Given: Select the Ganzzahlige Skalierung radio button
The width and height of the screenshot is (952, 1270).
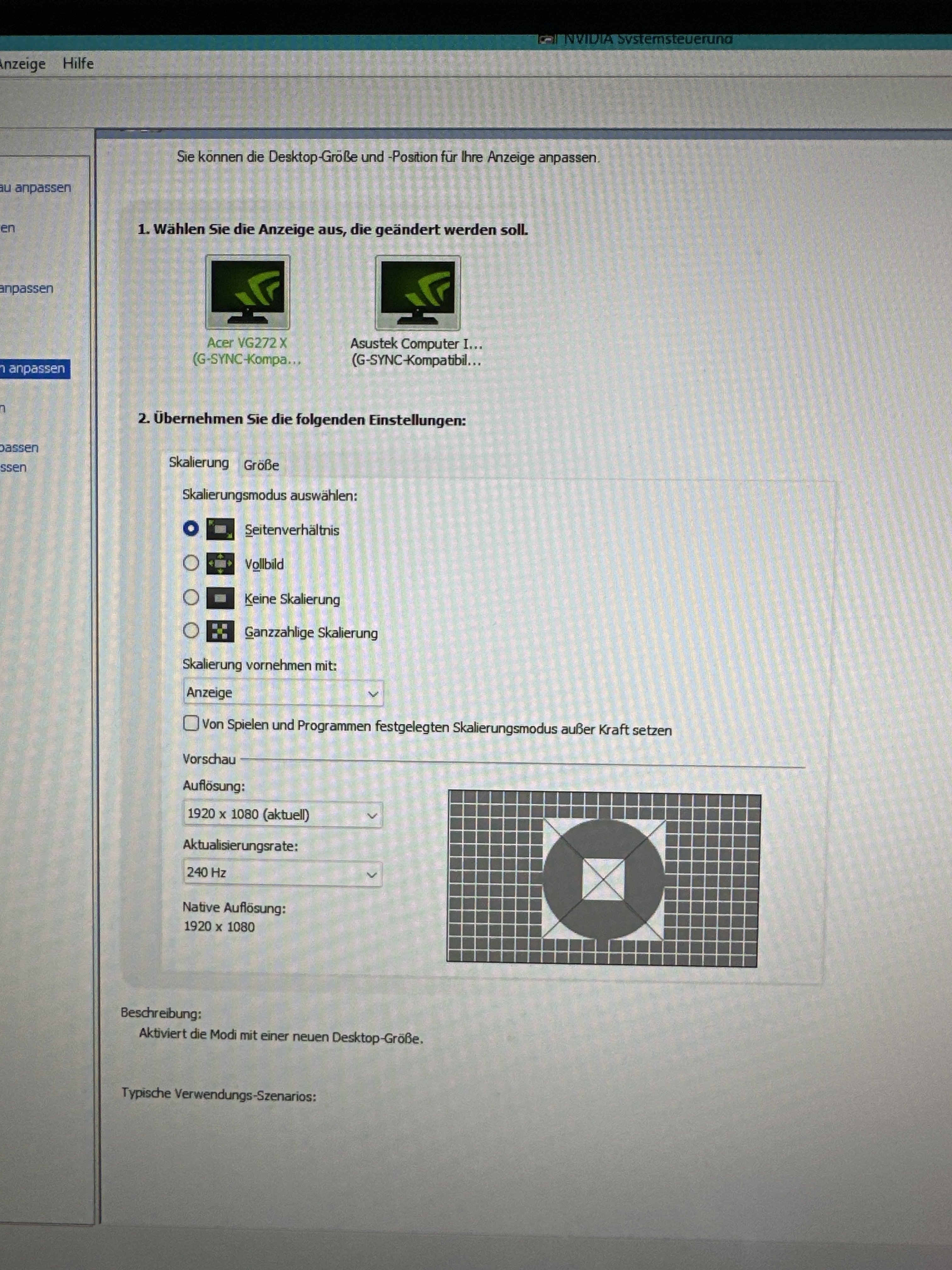Looking at the screenshot, I should tap(191, 631).
